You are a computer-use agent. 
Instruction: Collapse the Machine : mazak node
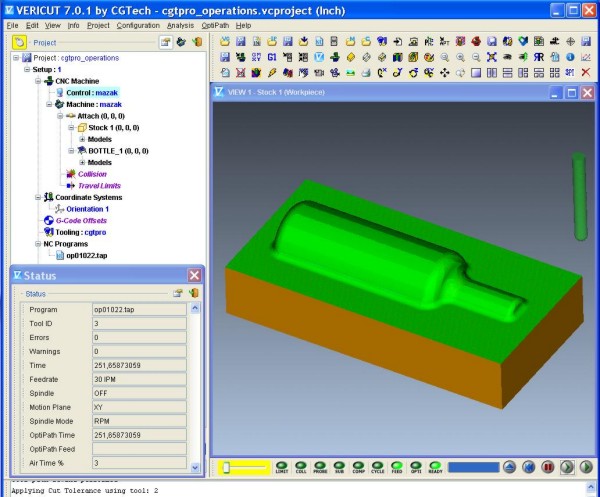coord(49,104)
